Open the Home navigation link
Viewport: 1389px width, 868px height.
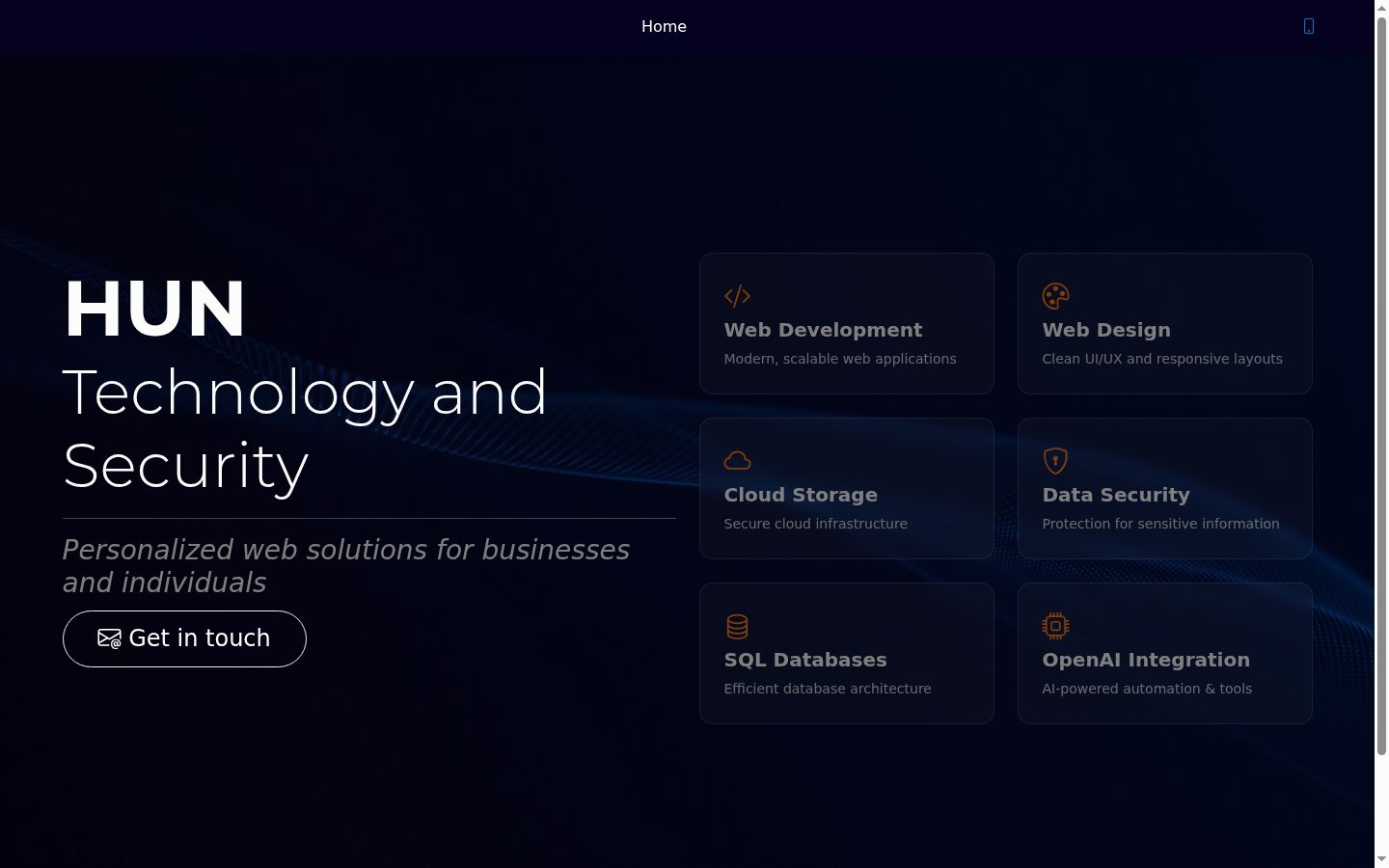click(664, 26)
